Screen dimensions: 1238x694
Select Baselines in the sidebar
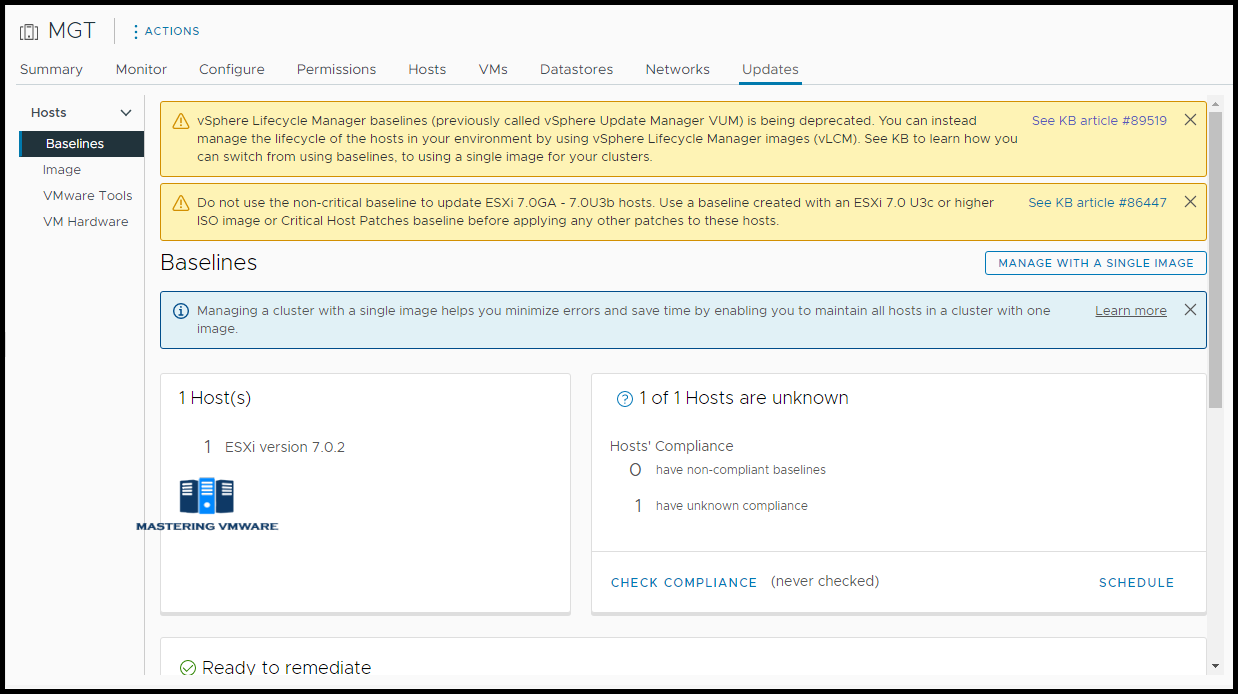82,144
